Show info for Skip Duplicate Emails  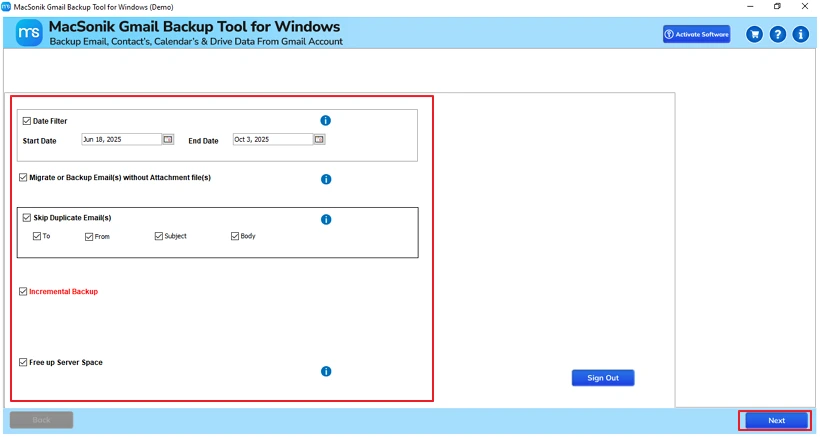click(325, 220)
